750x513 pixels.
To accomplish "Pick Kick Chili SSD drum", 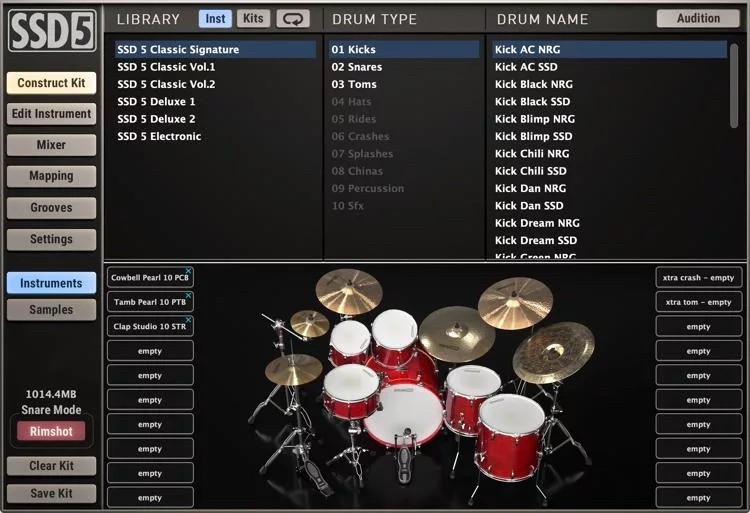I will (610, 171).
